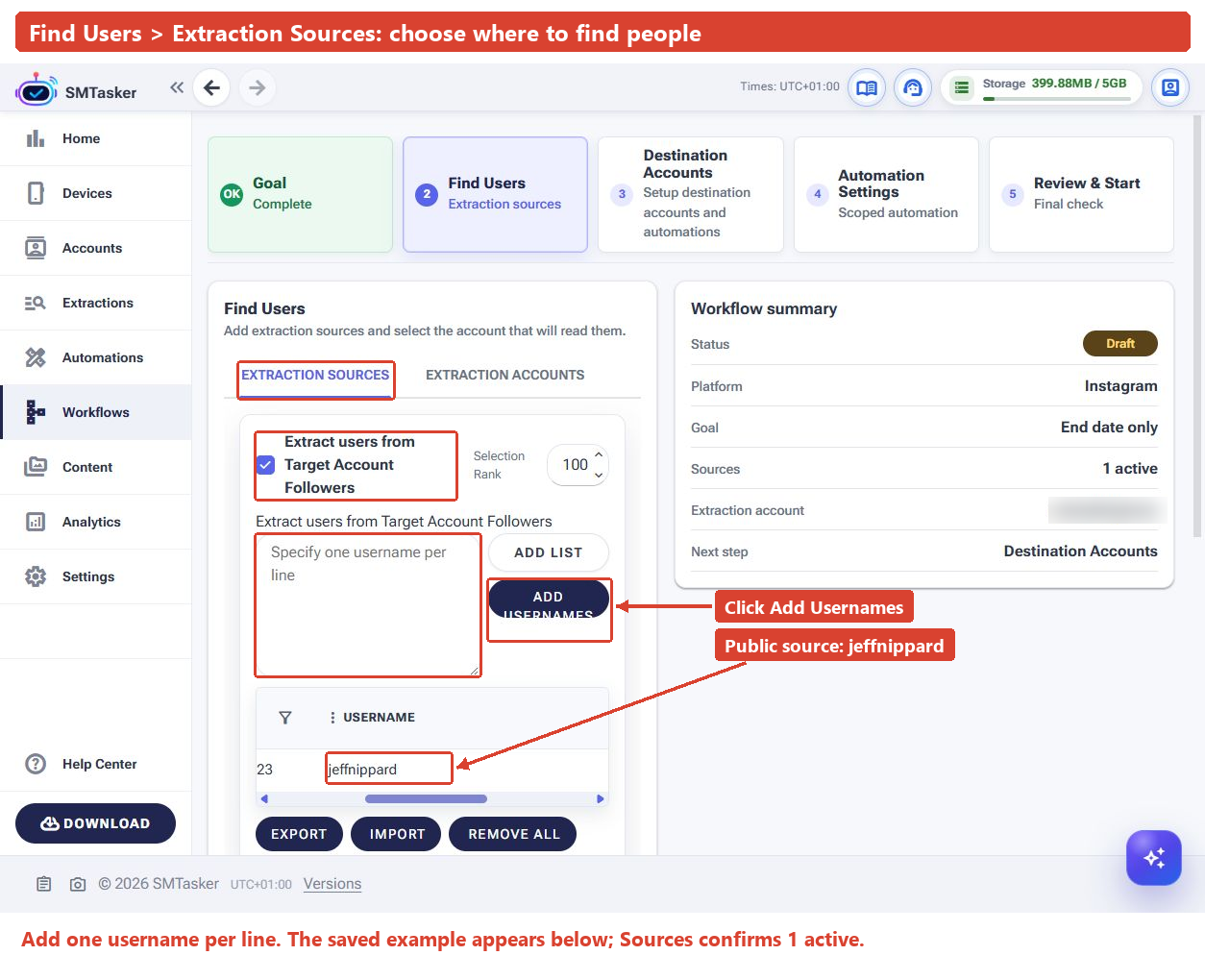Decrease Selection Rank with down arrow
The height and width of the screenshot is (980, 1205).
click(599, 476)
